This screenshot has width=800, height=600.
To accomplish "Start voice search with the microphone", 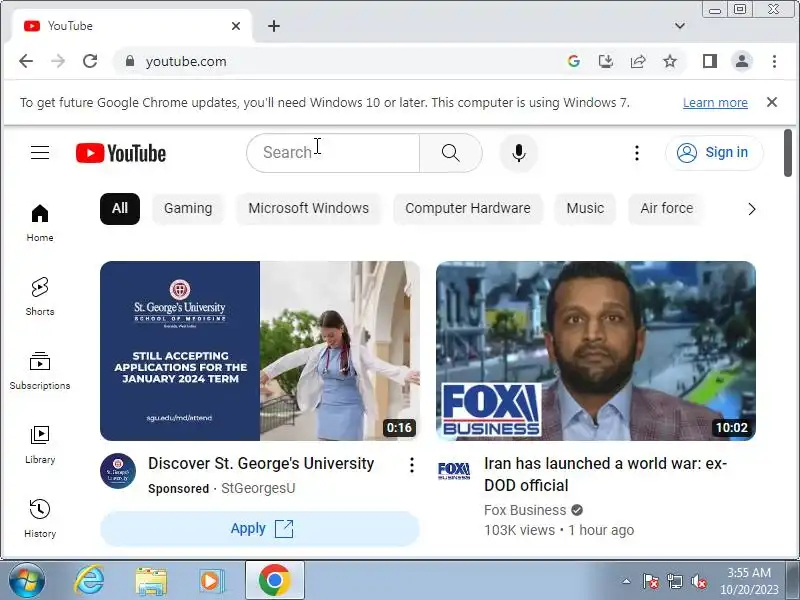I will coord(518,153).
